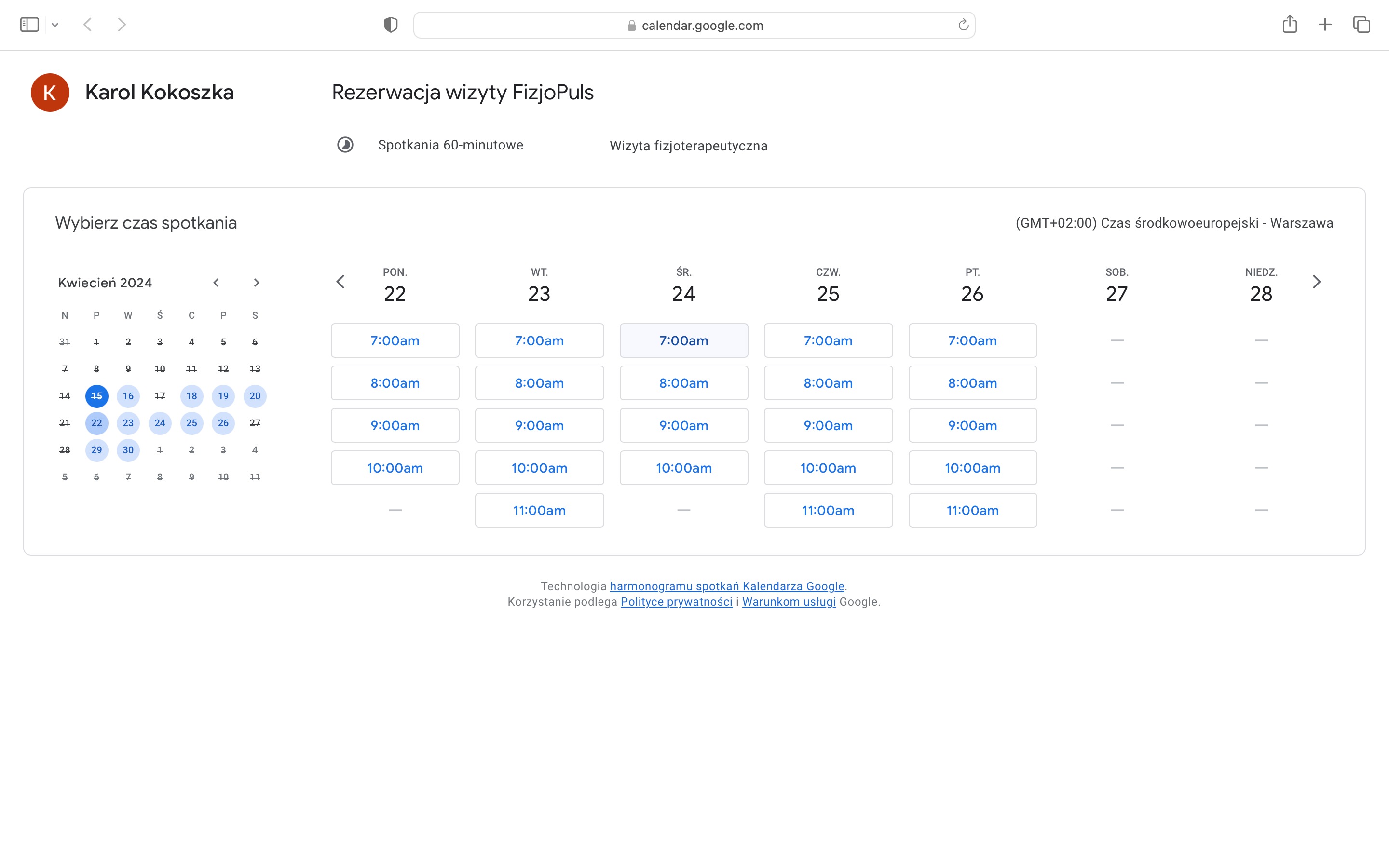Book the 9:00am slot on Friday 26
The height and width of the screenshot is (868, 1389).
tap(973, 425)
